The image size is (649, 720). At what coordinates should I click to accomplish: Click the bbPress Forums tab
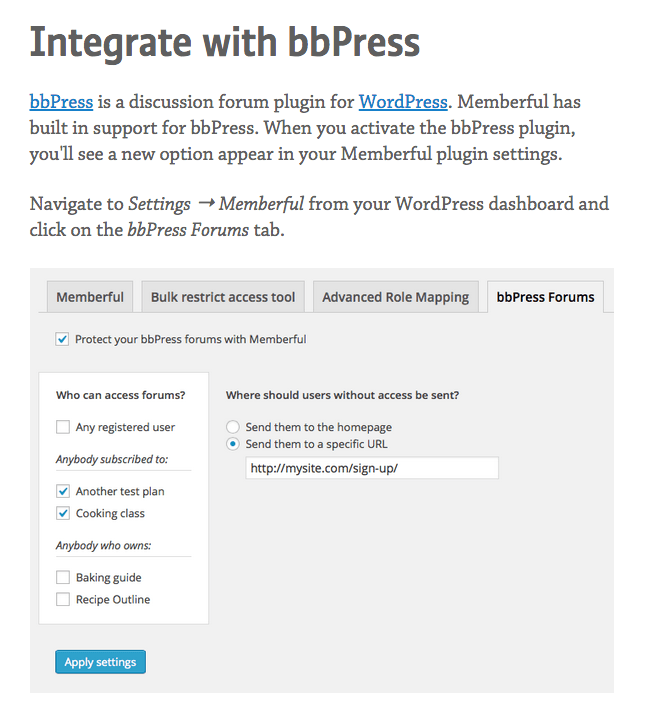coord(544,297)
